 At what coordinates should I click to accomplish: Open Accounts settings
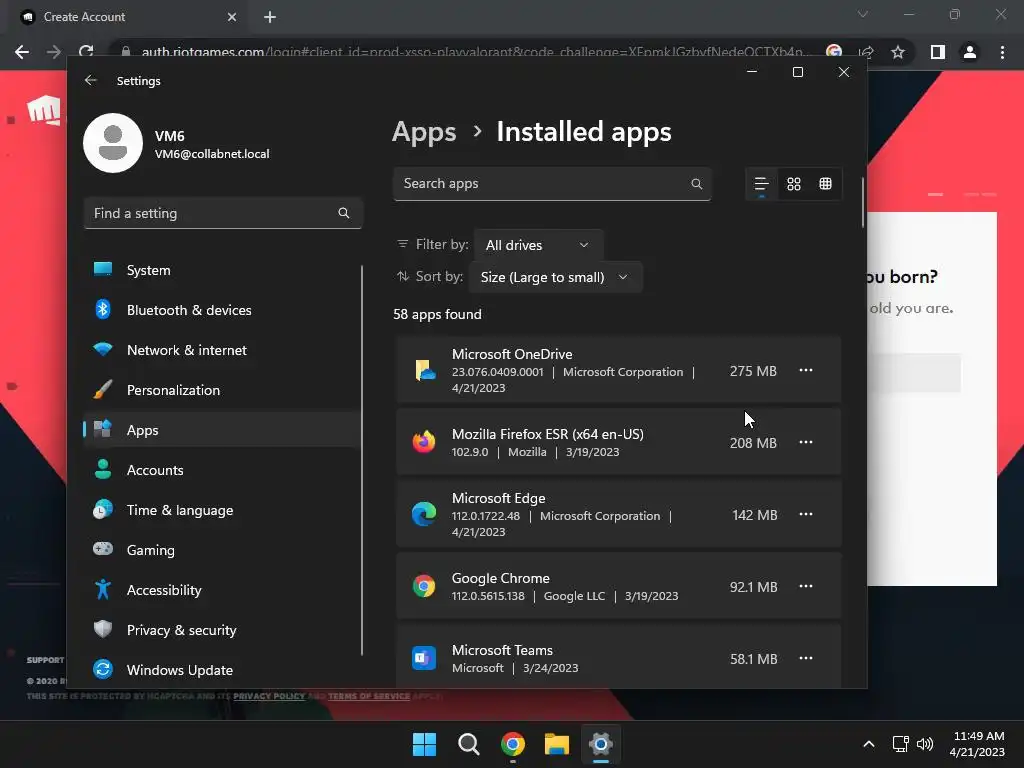[x=223, y=470]
